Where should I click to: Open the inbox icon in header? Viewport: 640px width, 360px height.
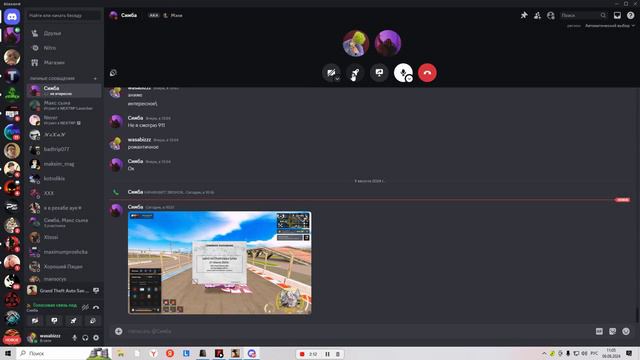pyautogui.click(x=617, y=16)
